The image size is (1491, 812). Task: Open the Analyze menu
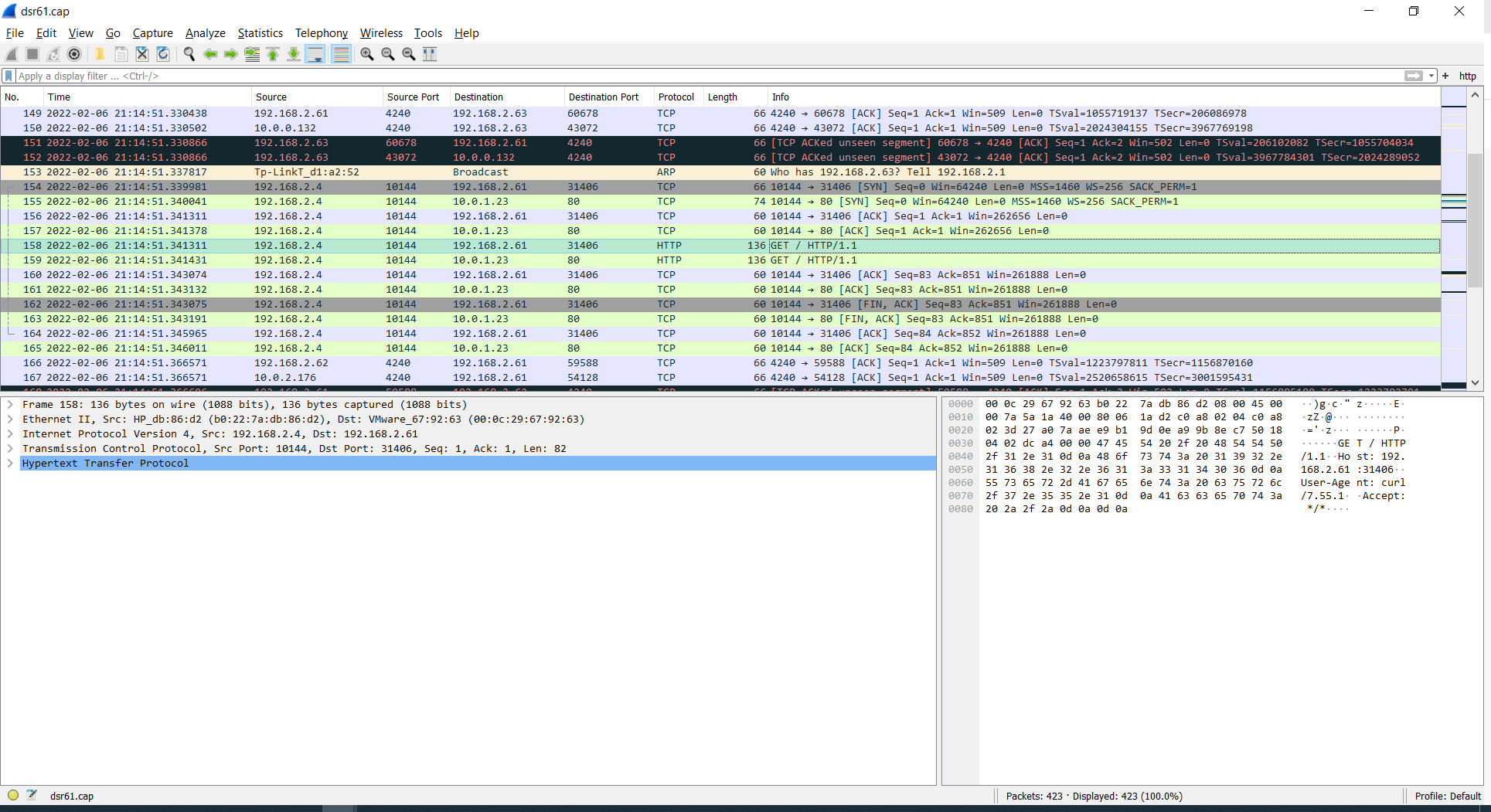tap(205, 33)
